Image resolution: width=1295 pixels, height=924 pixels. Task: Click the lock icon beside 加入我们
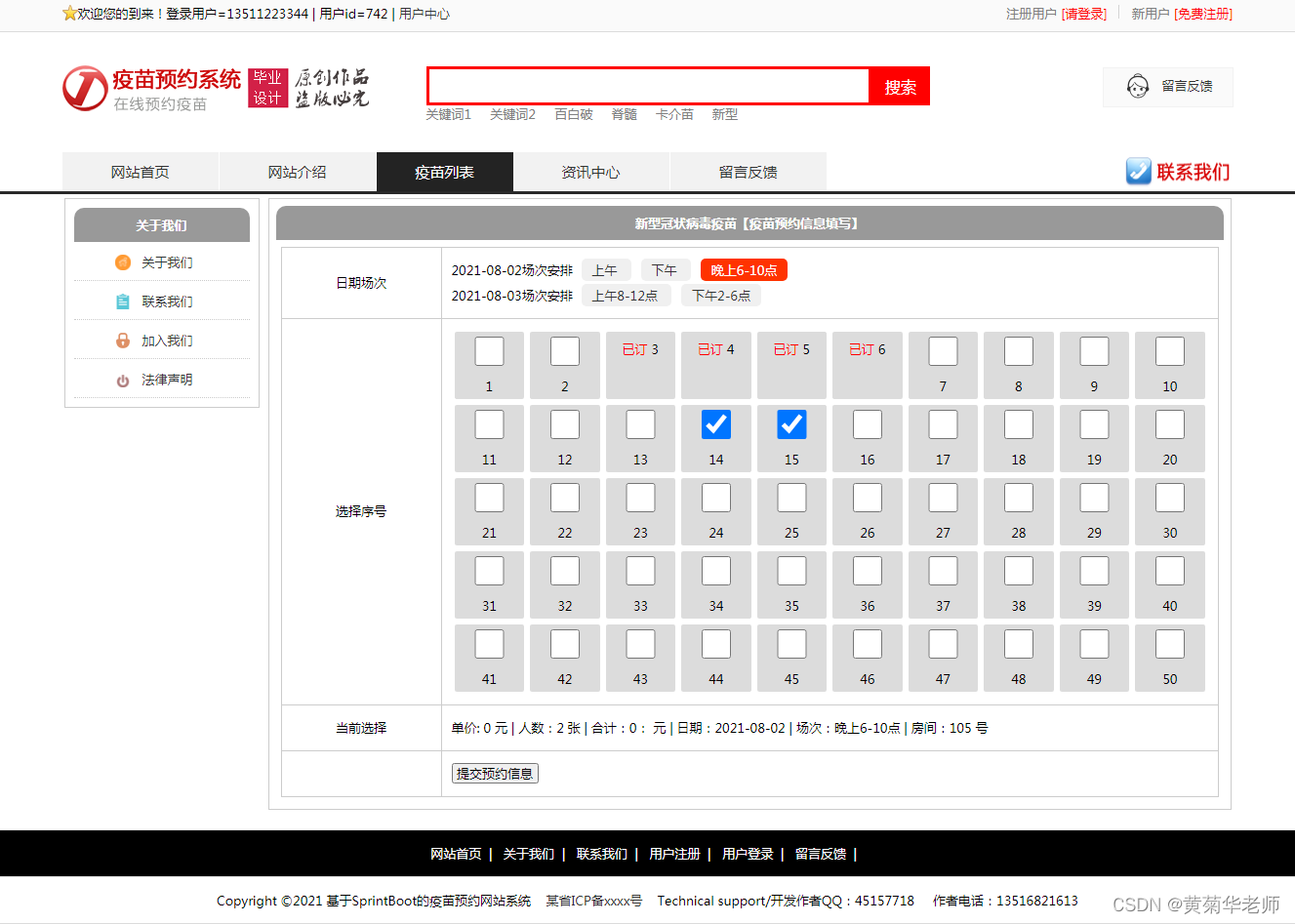(x=123, y=341)
